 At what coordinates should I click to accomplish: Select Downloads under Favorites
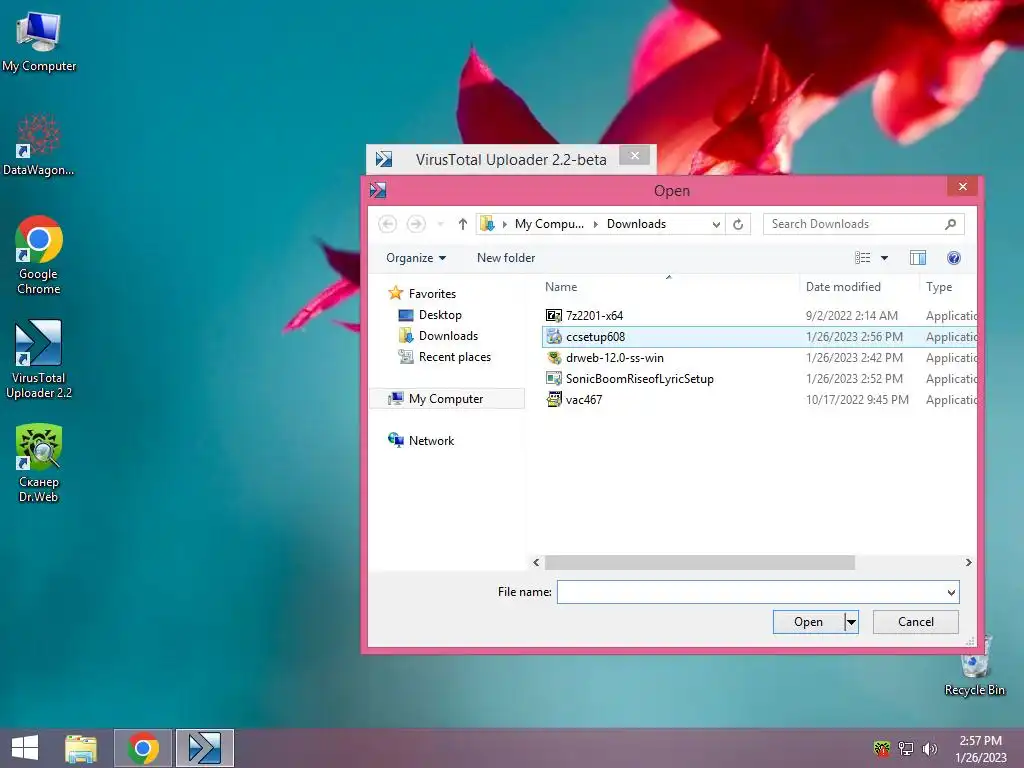438,336
